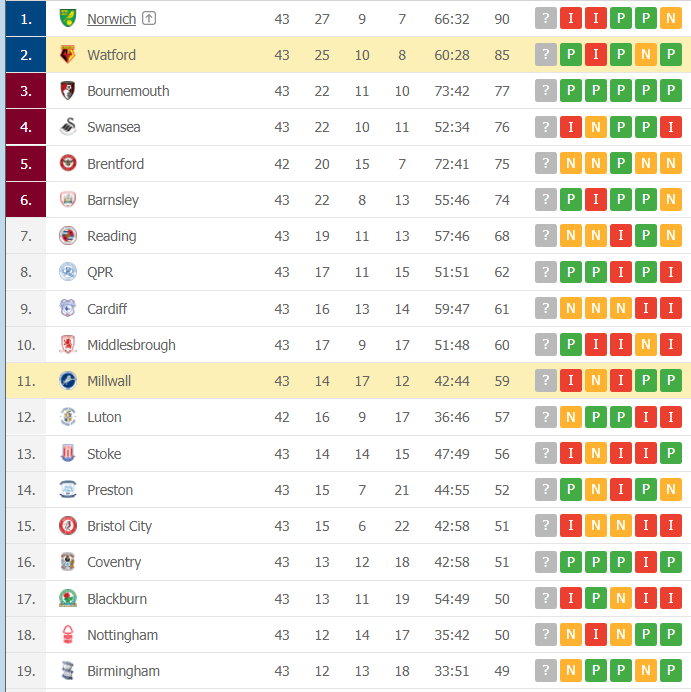
Task: Select the Millwall highlighted table row points
Action: click(502, 381)
